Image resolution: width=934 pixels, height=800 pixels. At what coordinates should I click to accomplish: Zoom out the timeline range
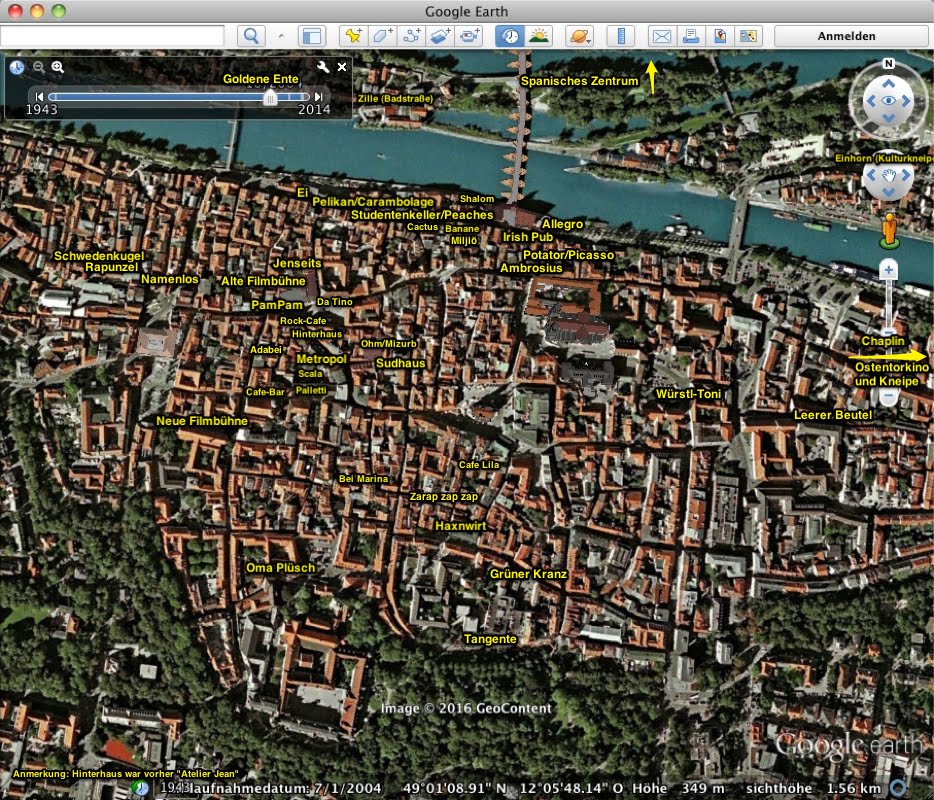click(39, 67)
